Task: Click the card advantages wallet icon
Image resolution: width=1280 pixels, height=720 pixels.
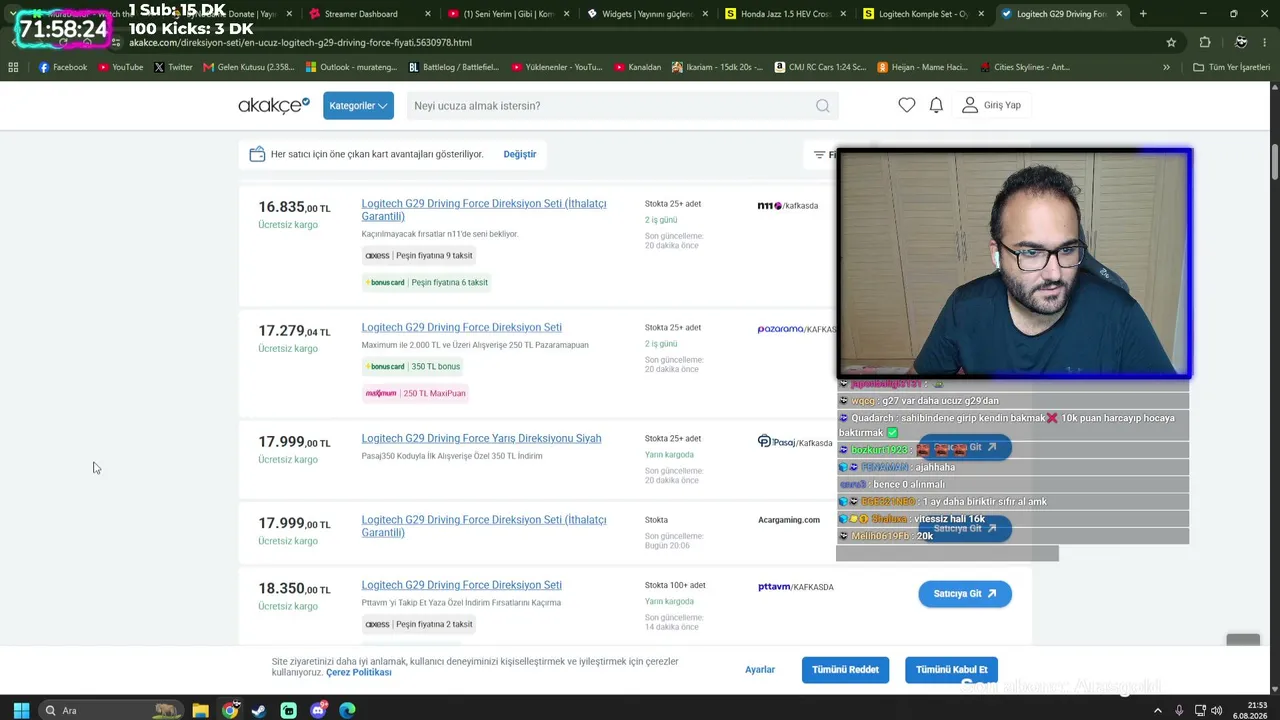Action: [x=257, y=154]
